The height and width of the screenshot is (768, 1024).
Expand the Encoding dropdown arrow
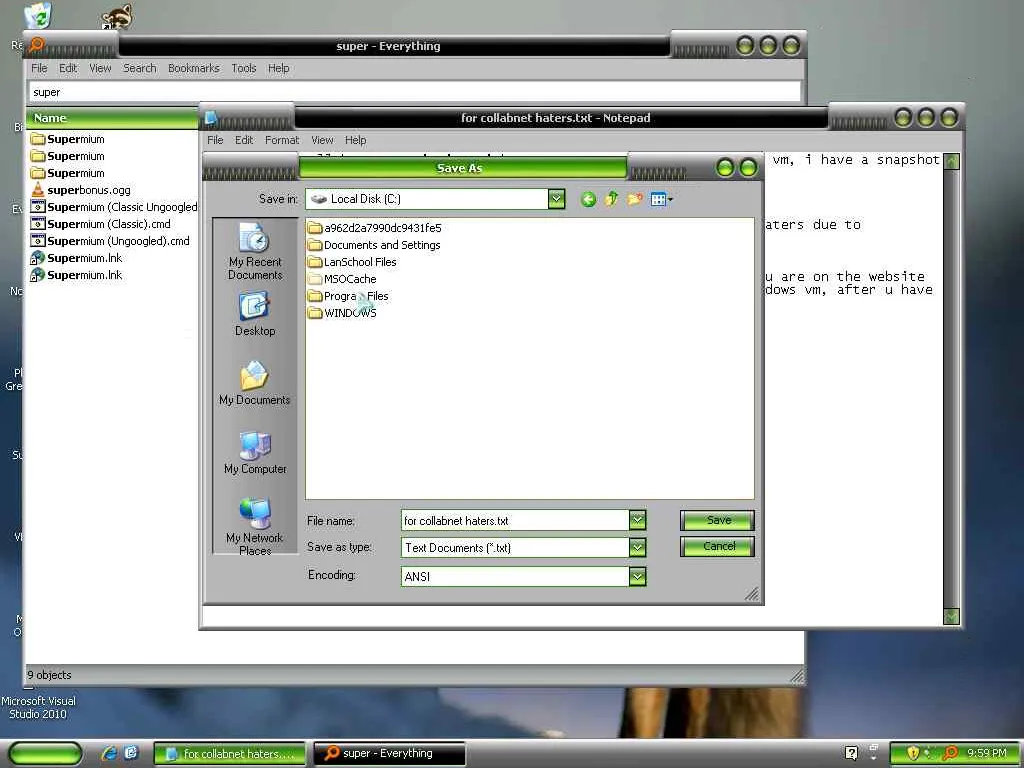coord(637,576)
